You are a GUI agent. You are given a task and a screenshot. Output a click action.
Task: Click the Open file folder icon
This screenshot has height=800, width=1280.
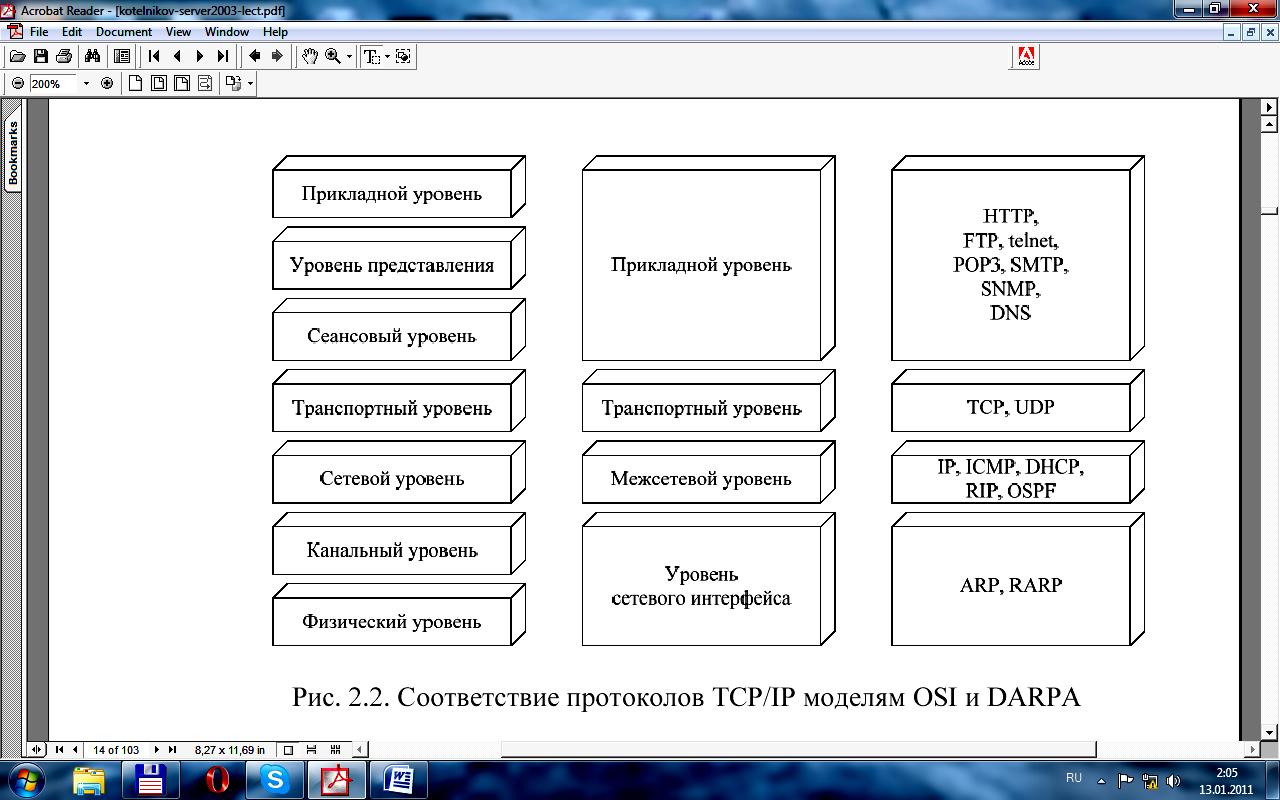click(17, 56)
